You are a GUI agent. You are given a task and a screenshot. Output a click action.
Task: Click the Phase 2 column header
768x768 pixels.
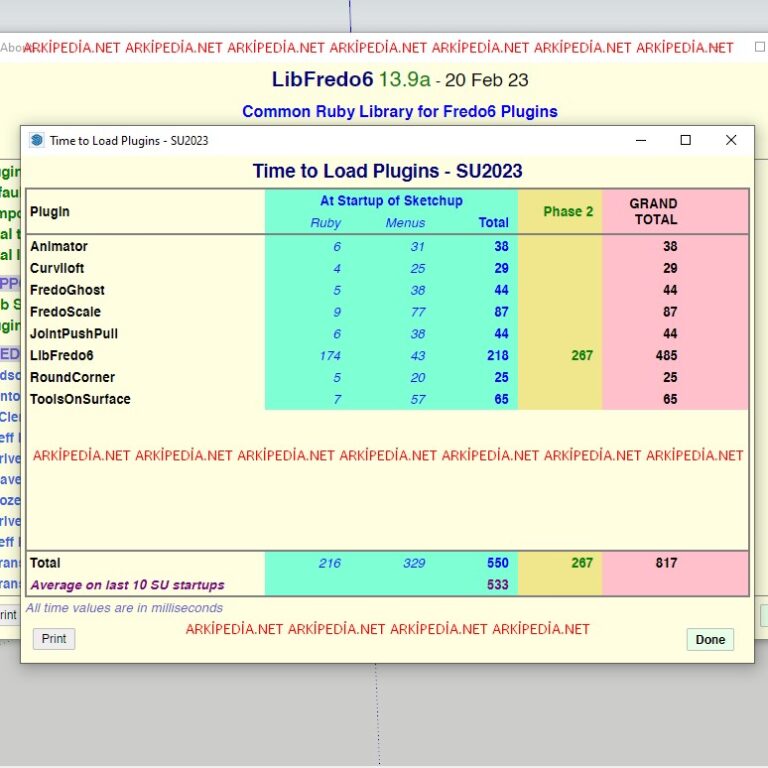568,212
